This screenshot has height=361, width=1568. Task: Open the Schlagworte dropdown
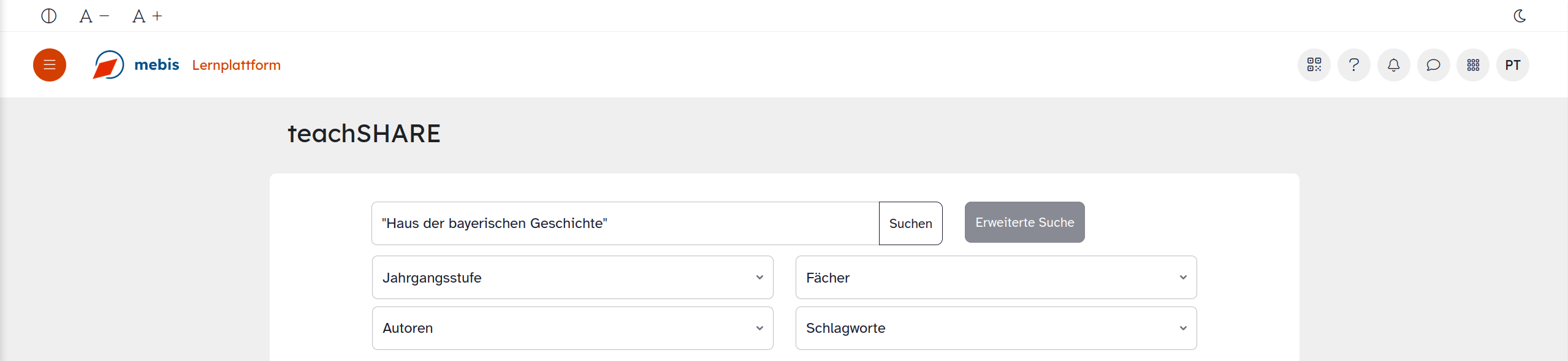click(995, 329)
